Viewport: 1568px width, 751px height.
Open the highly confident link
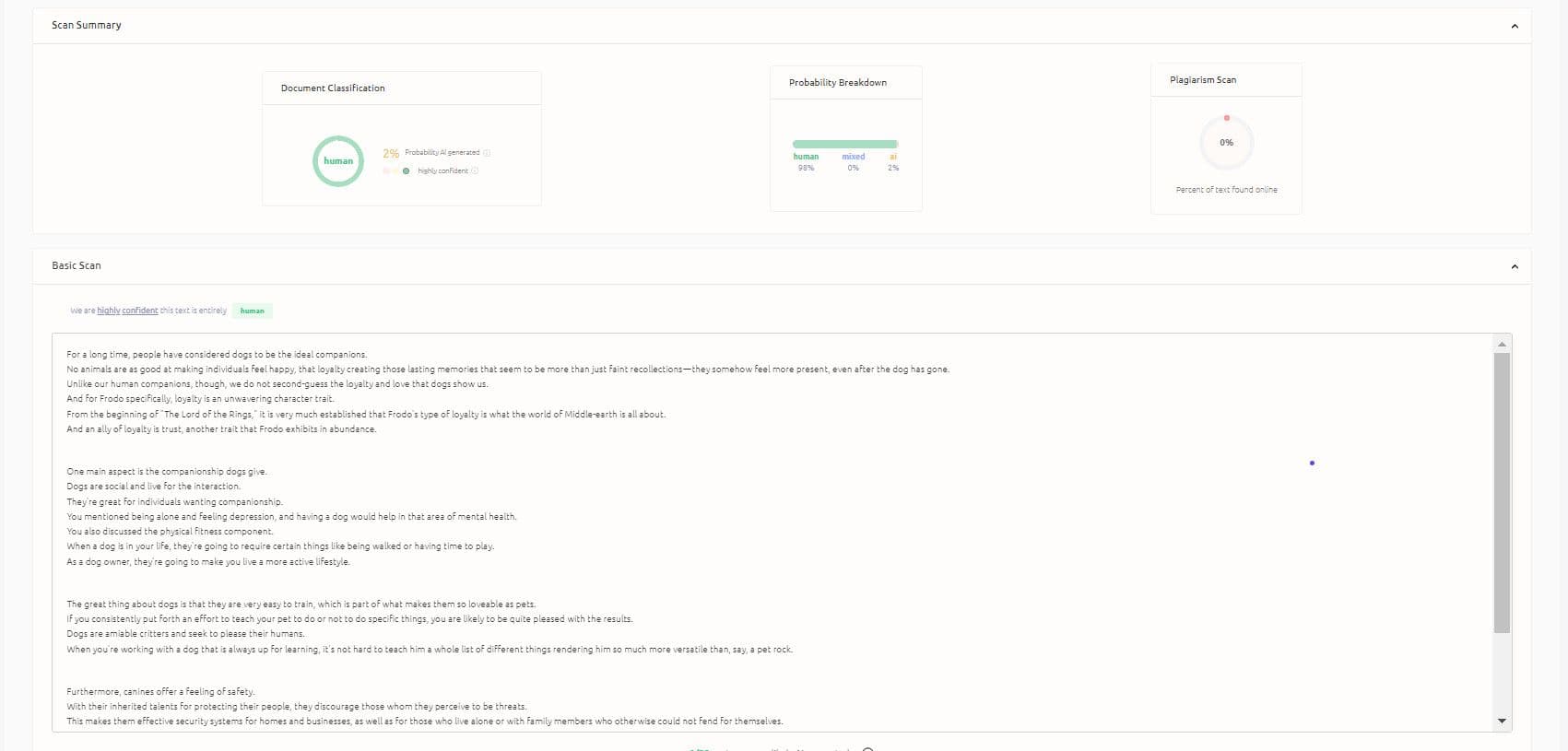coord(127,311)
